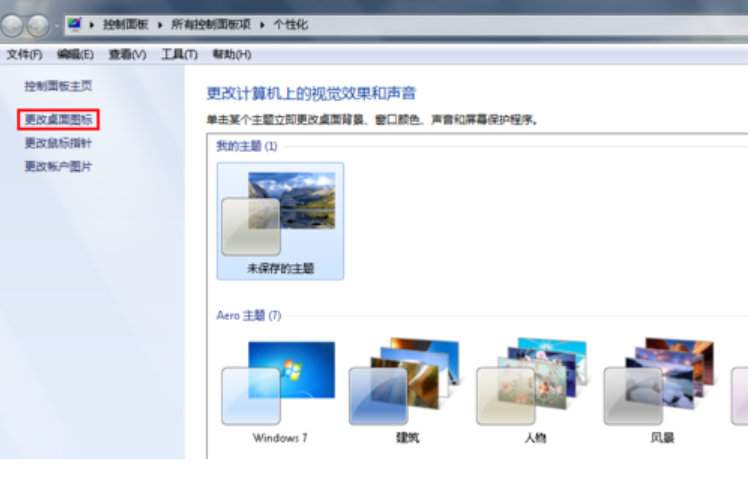Screen dimensions: 751x477
Task: Expand the arrow before 控制面板 in breadcrumb
Action: pyautogui.click(x=93, y=23)
